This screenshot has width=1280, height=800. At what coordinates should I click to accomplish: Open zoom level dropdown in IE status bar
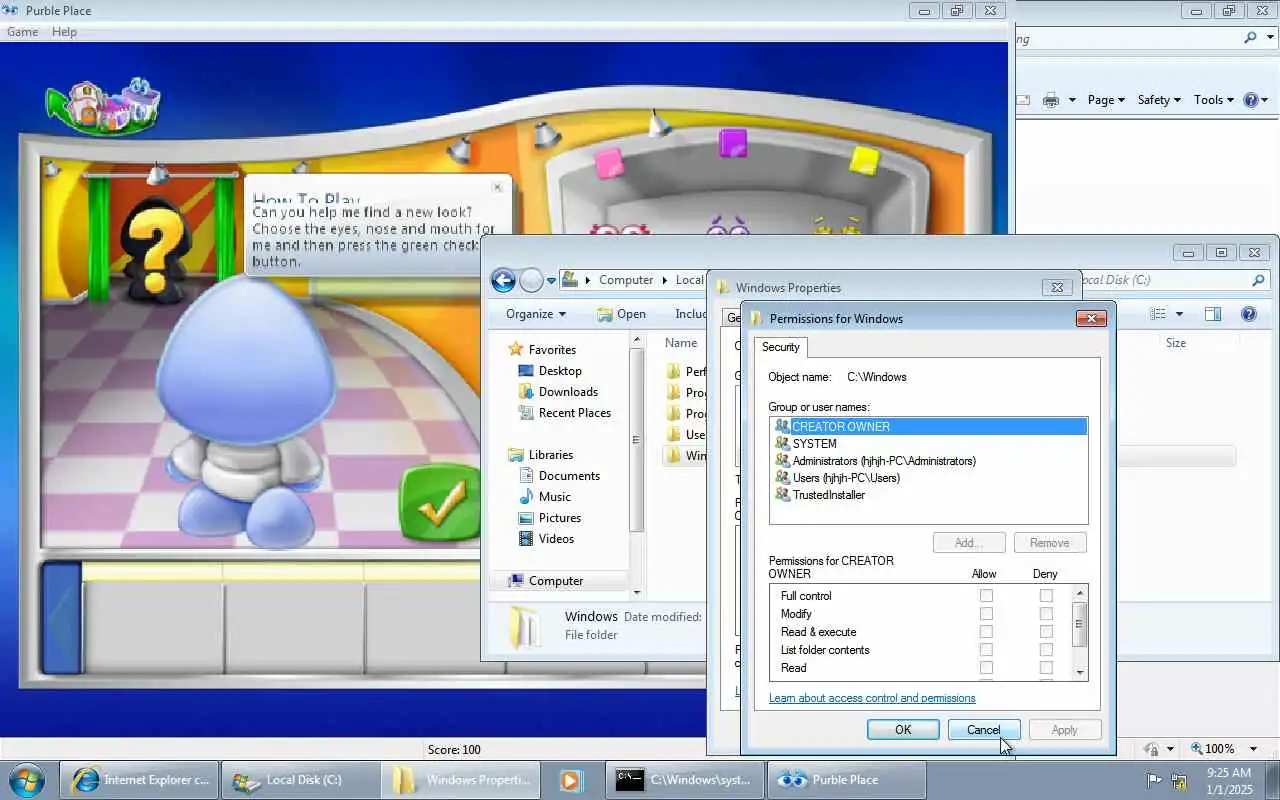point(1254,749)
